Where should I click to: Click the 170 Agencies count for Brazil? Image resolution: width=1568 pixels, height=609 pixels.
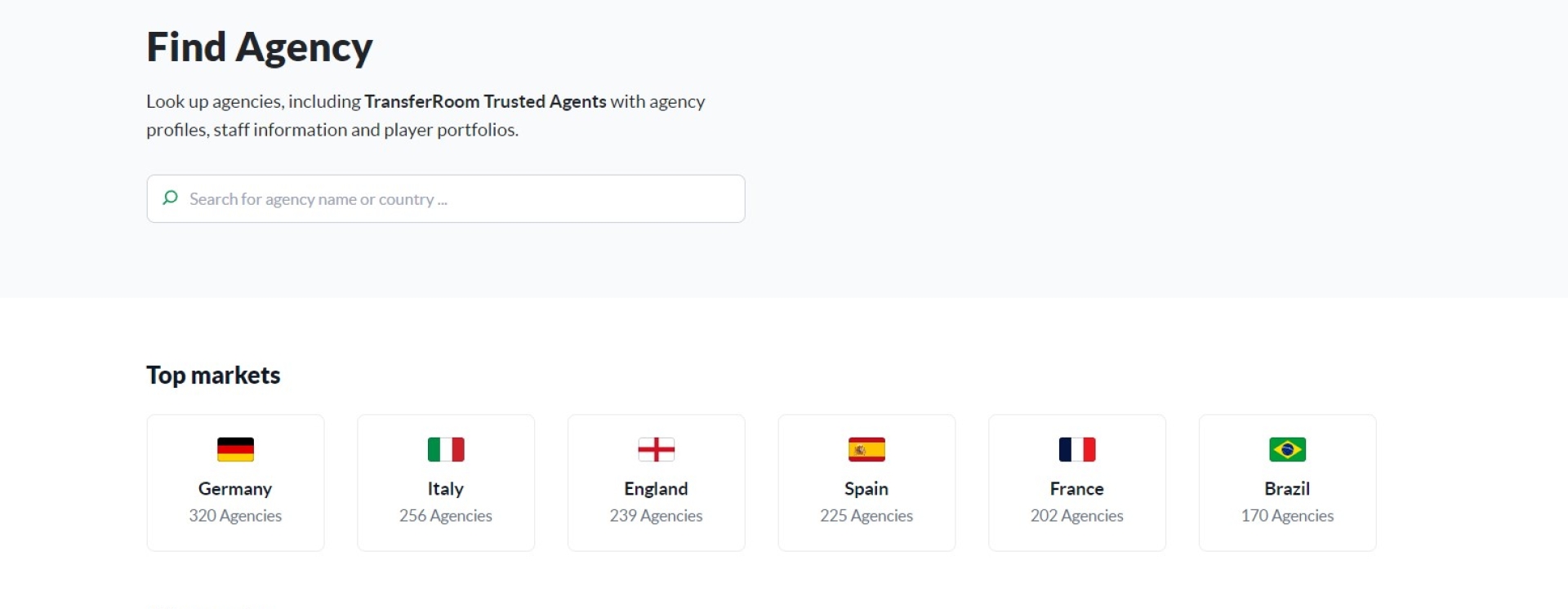click(1287, 516)
